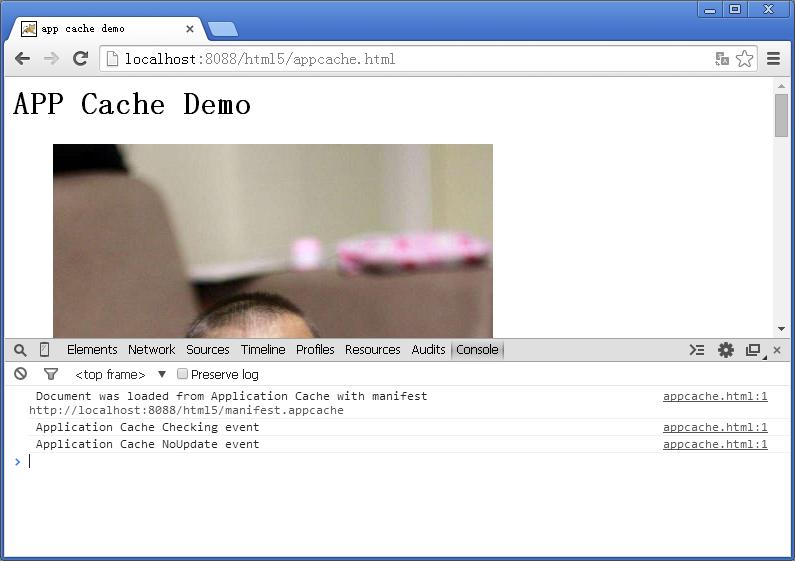Minimize the Chrome window
The image size is (795, 561).
[x=710, y=9]
